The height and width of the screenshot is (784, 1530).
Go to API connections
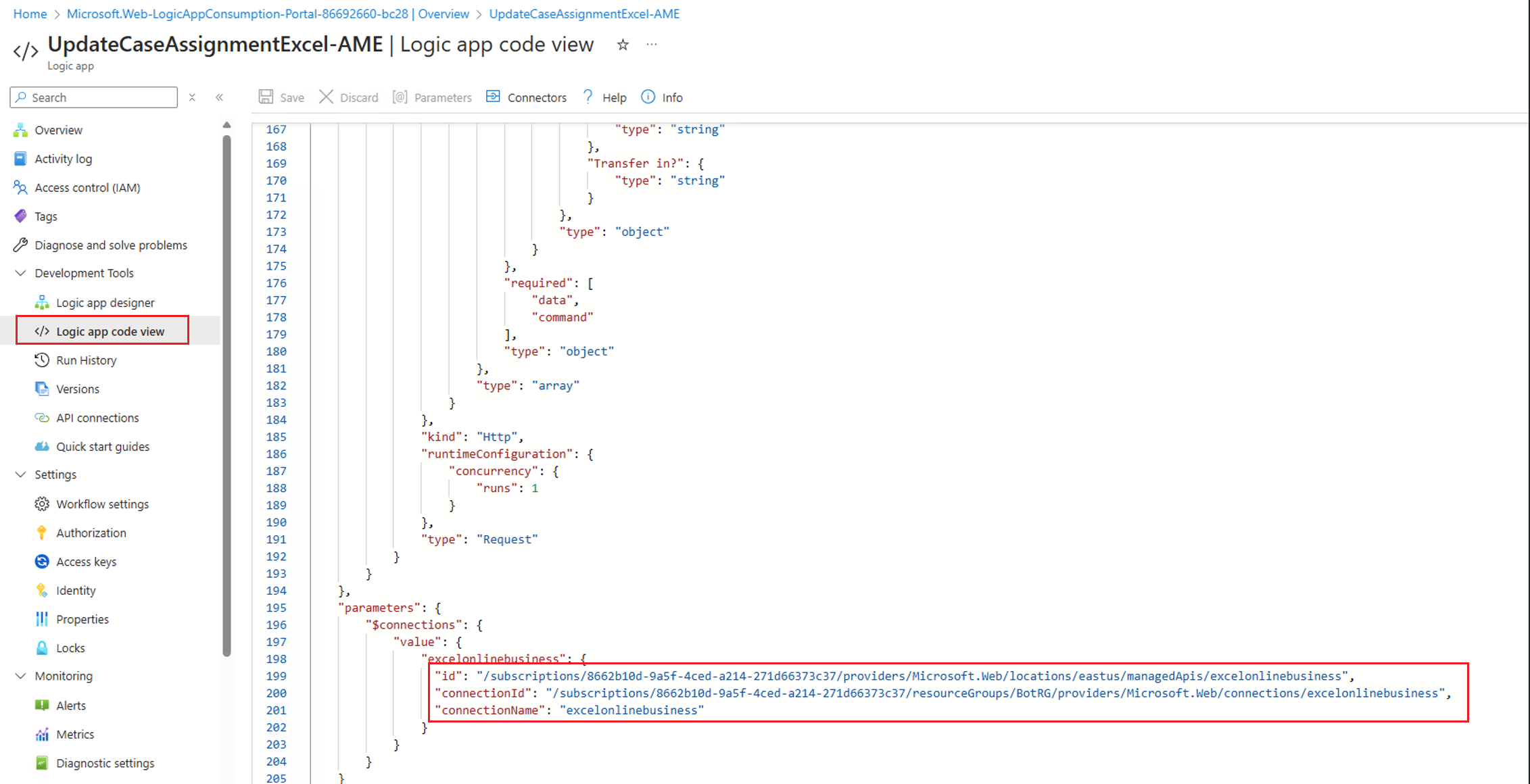pyautogui.click(x=97, y=418)
